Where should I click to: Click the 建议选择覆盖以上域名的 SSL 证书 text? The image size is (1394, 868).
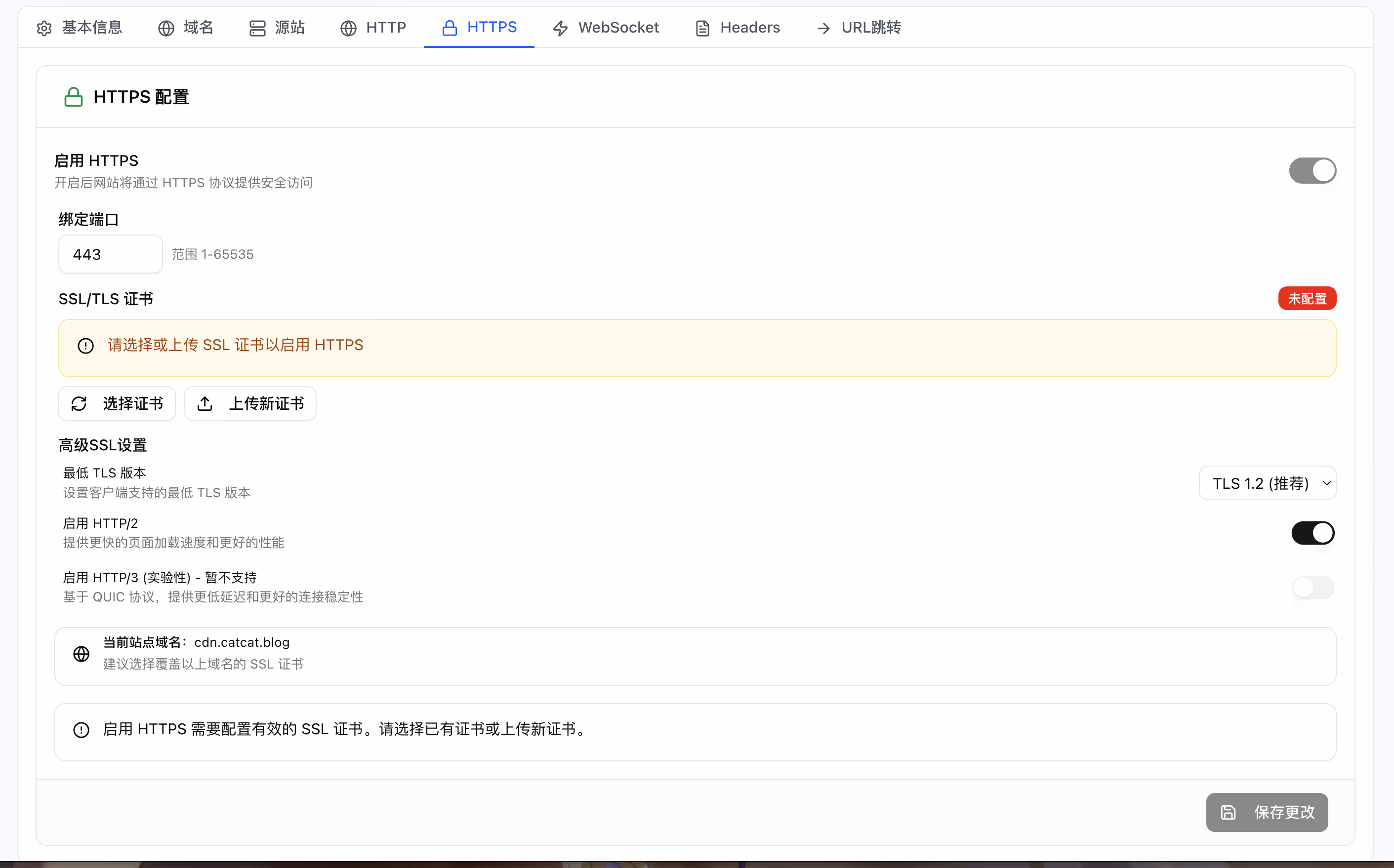(204, 664)
